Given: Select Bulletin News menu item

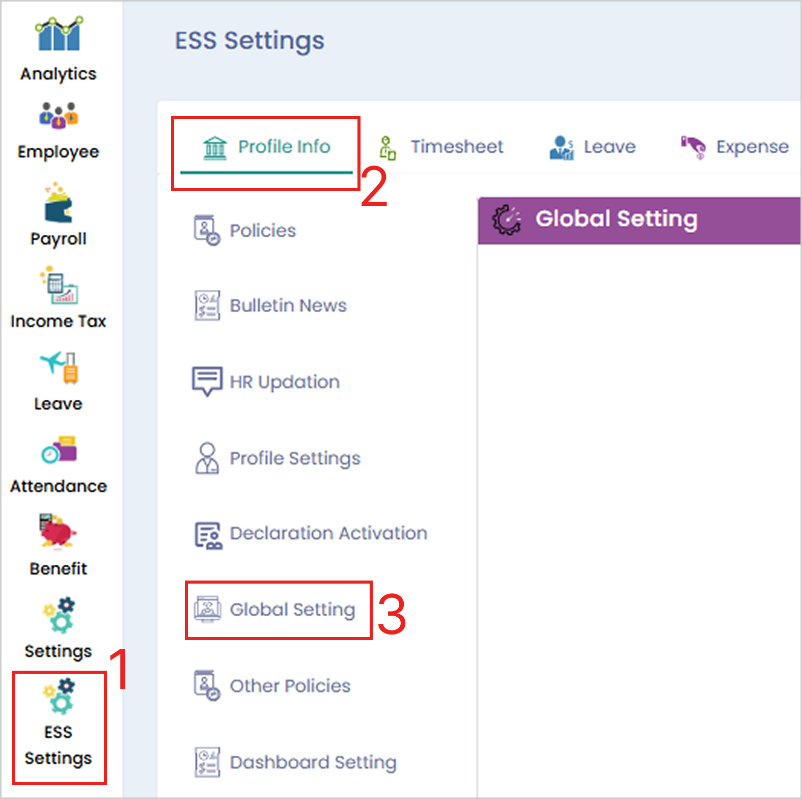Looking at the screenshot, I should coord(288,306).
